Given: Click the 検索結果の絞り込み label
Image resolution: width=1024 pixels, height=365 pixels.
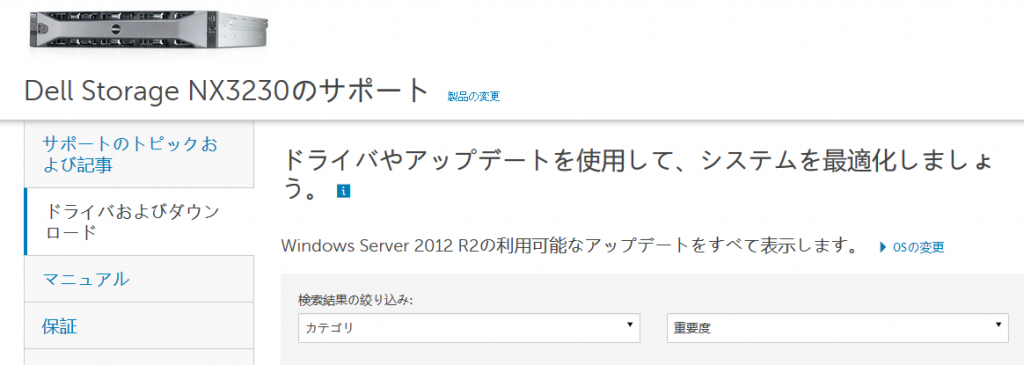Looking at the screenshot, I should click(x=356, y=300).
